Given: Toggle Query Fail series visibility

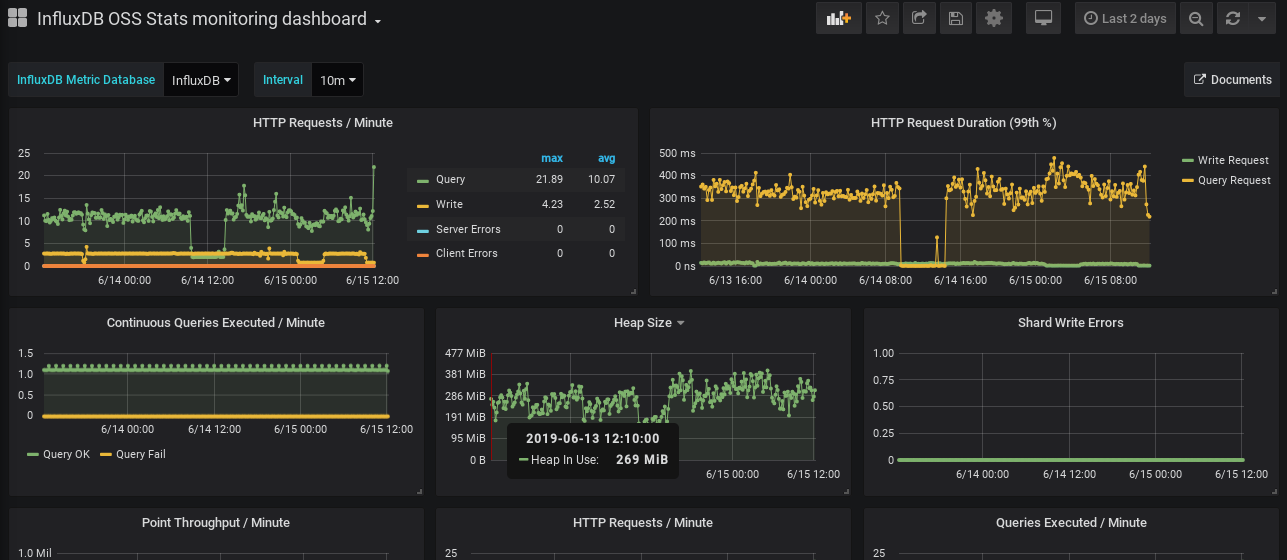Looking at the screenshot, I should click(140, 454).
